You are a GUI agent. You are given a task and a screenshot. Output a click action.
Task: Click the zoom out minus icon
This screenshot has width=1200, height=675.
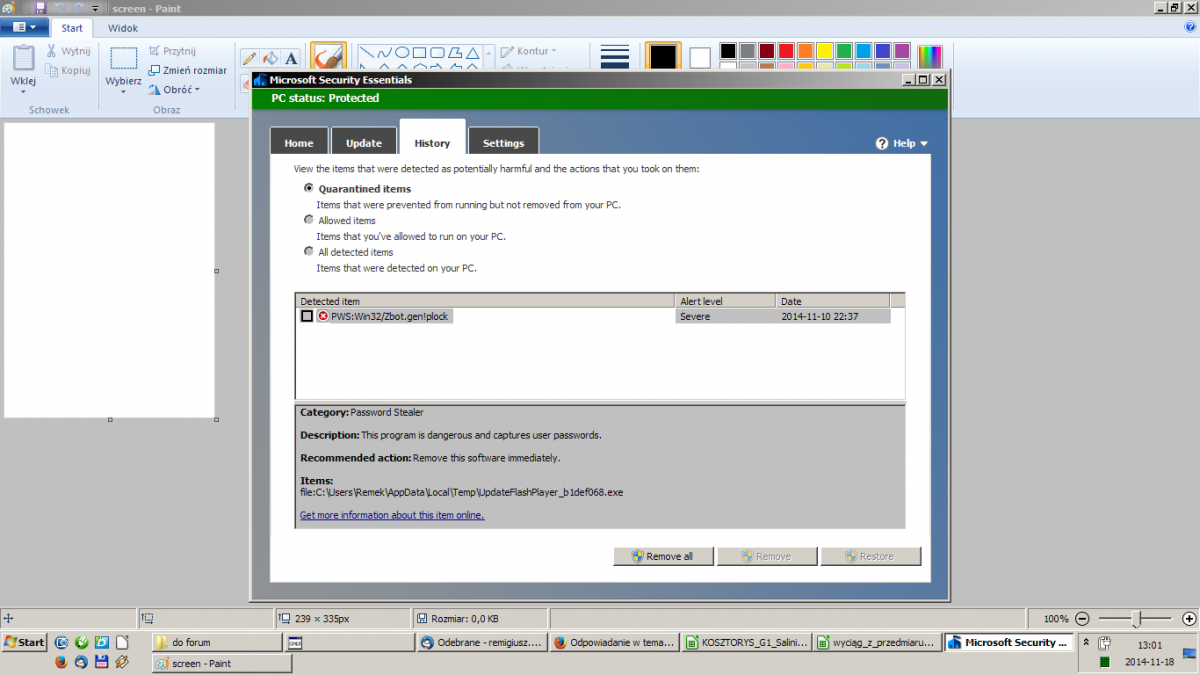pos(1084,619)
